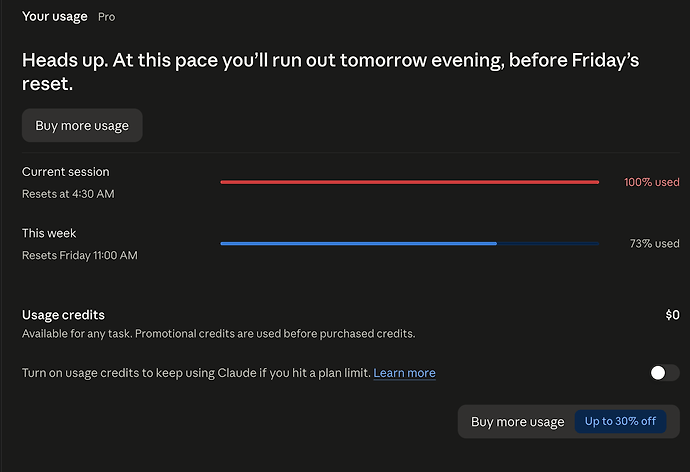Click the Up to 30% off badge
This screenshot has width=690, height=472.
(x=620, y=421)
